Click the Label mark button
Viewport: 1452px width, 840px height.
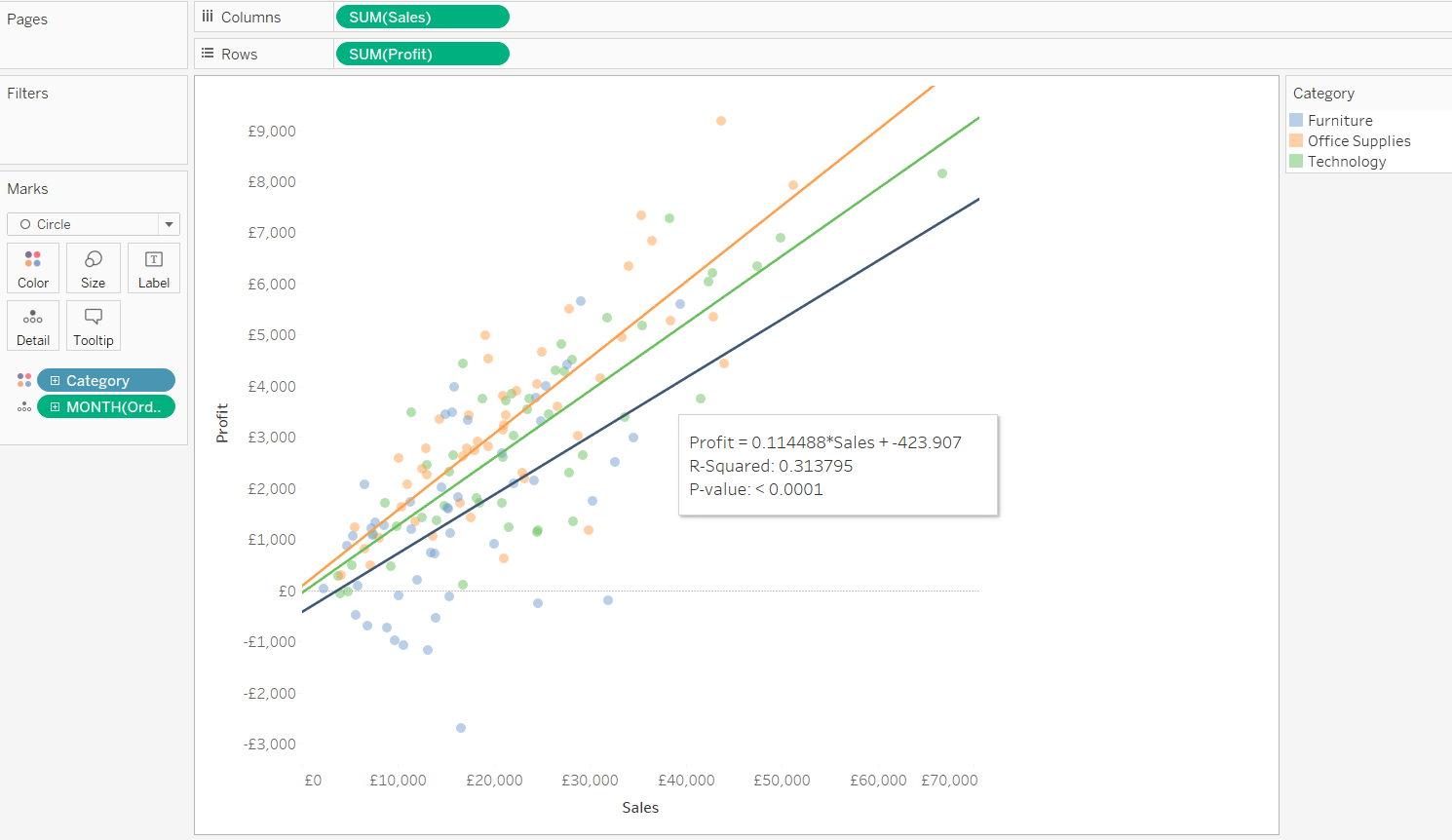154,268
